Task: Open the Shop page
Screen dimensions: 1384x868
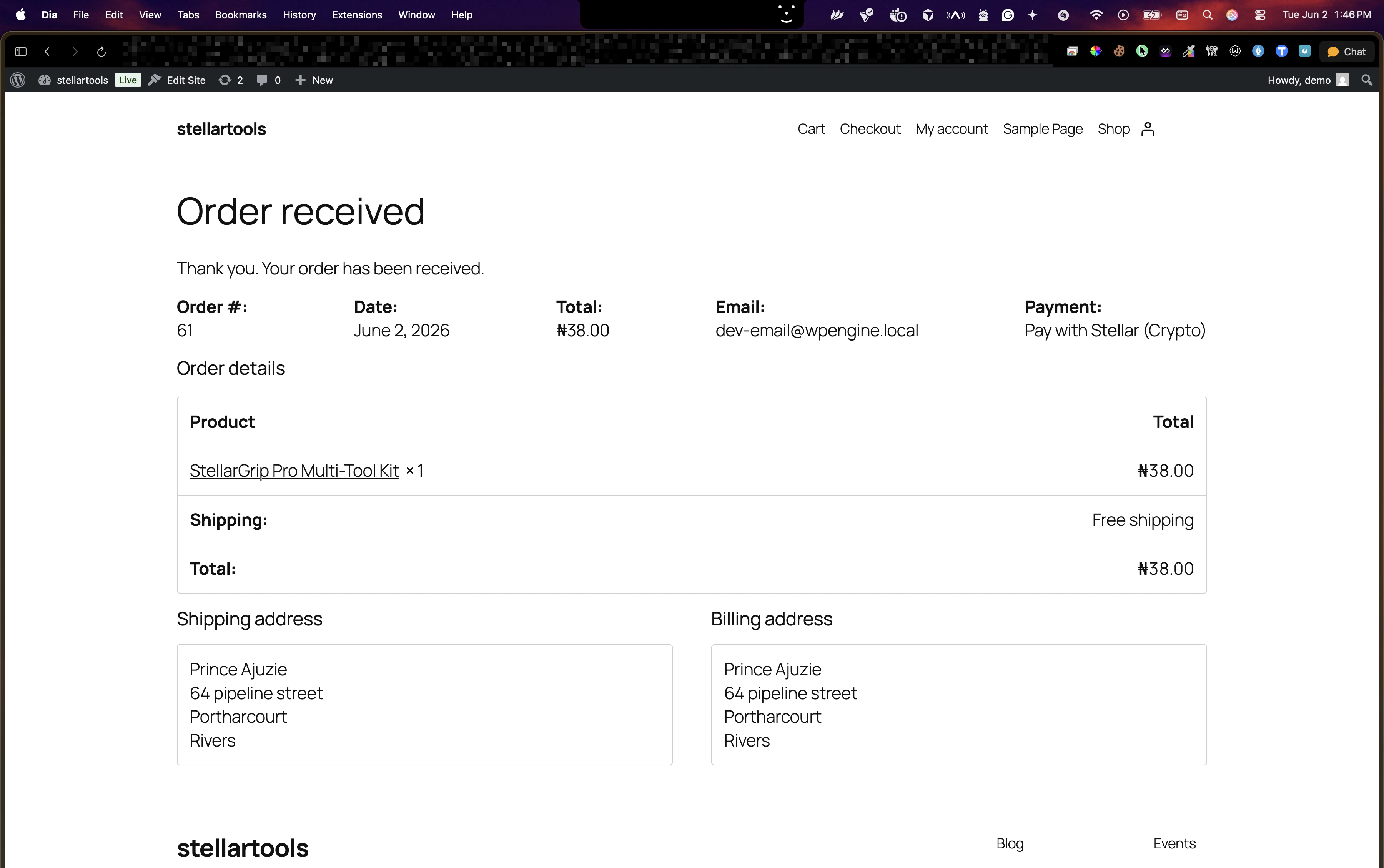Action: [x=1114, y=129]
